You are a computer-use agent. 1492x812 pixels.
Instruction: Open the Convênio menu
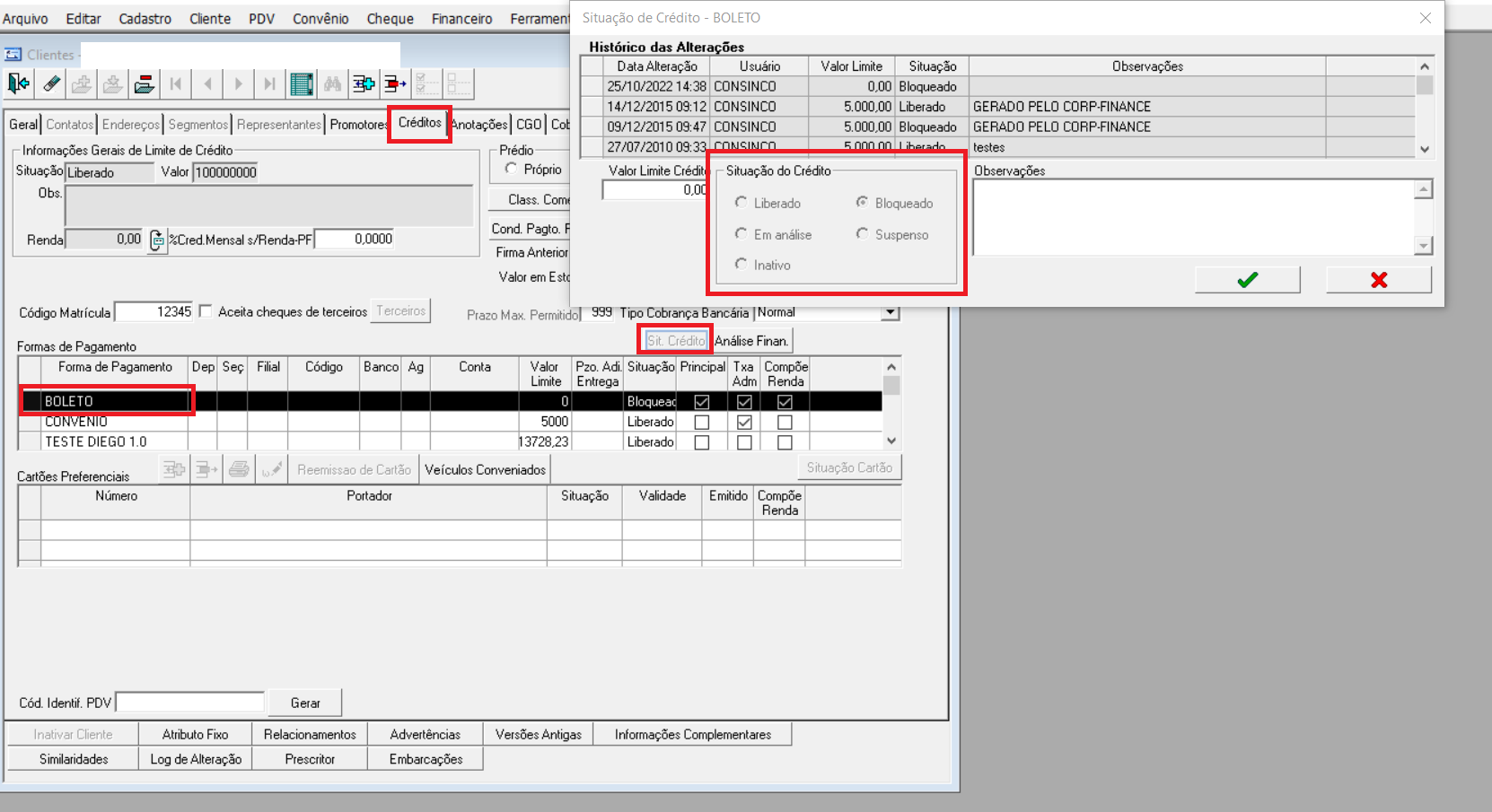(x=320, y=18)
